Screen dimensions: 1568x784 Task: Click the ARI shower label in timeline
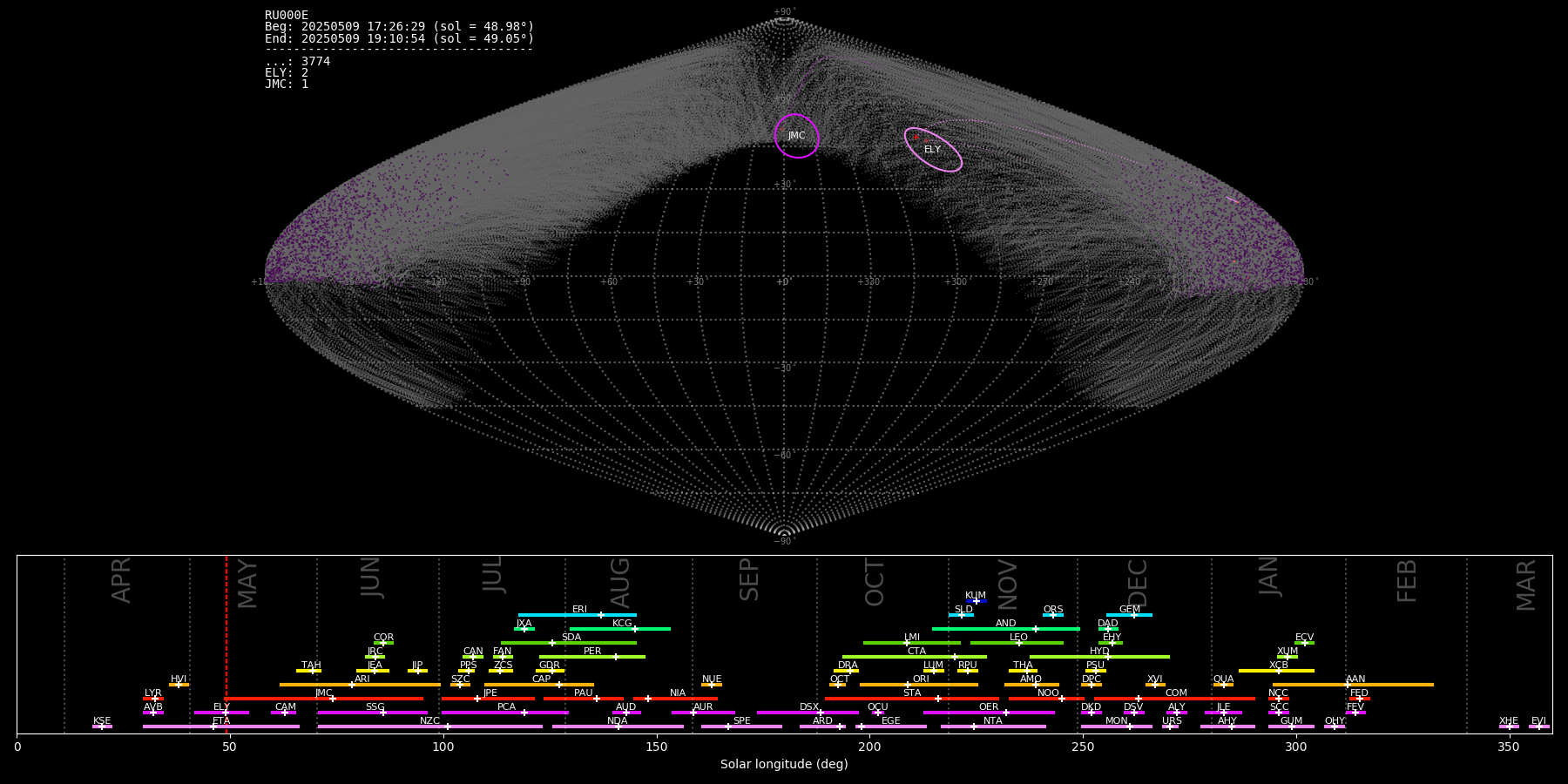point(362,679)
